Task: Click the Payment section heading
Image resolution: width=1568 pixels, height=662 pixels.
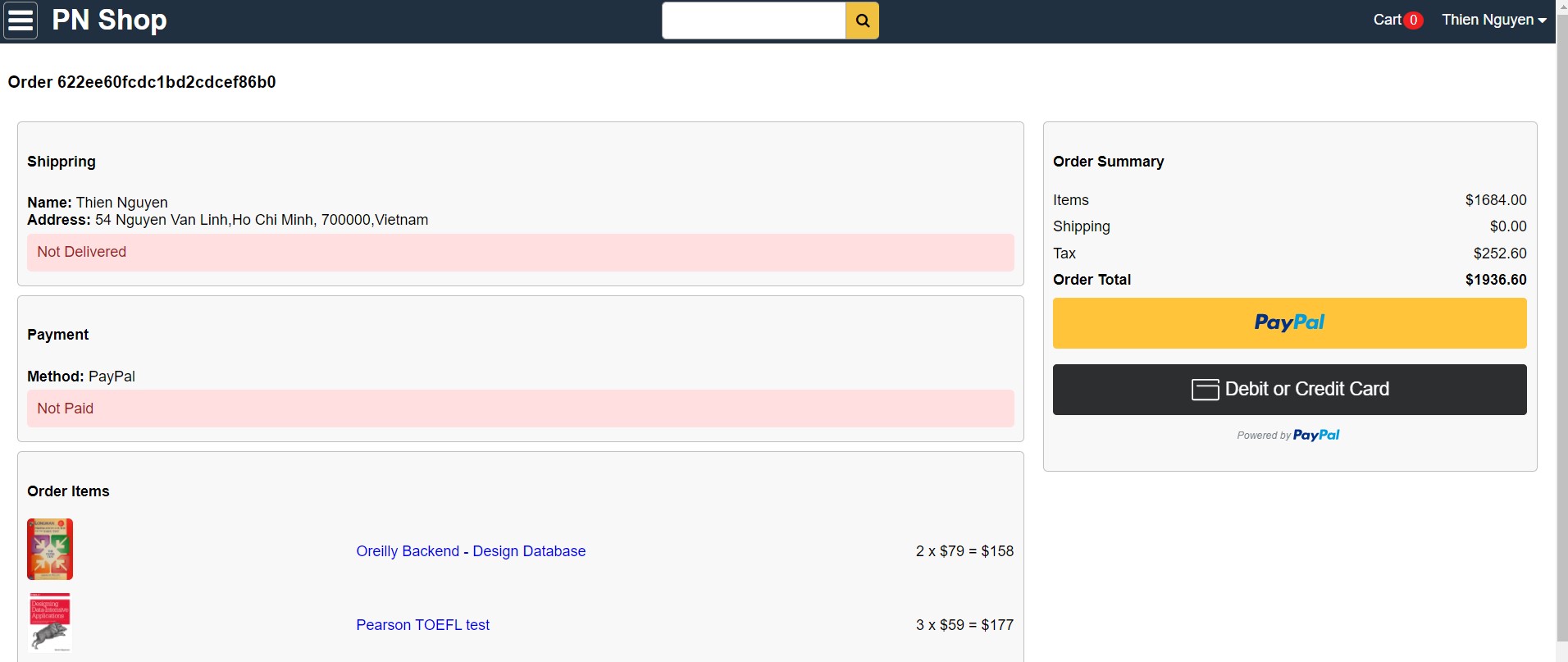Action: [57, 335]
